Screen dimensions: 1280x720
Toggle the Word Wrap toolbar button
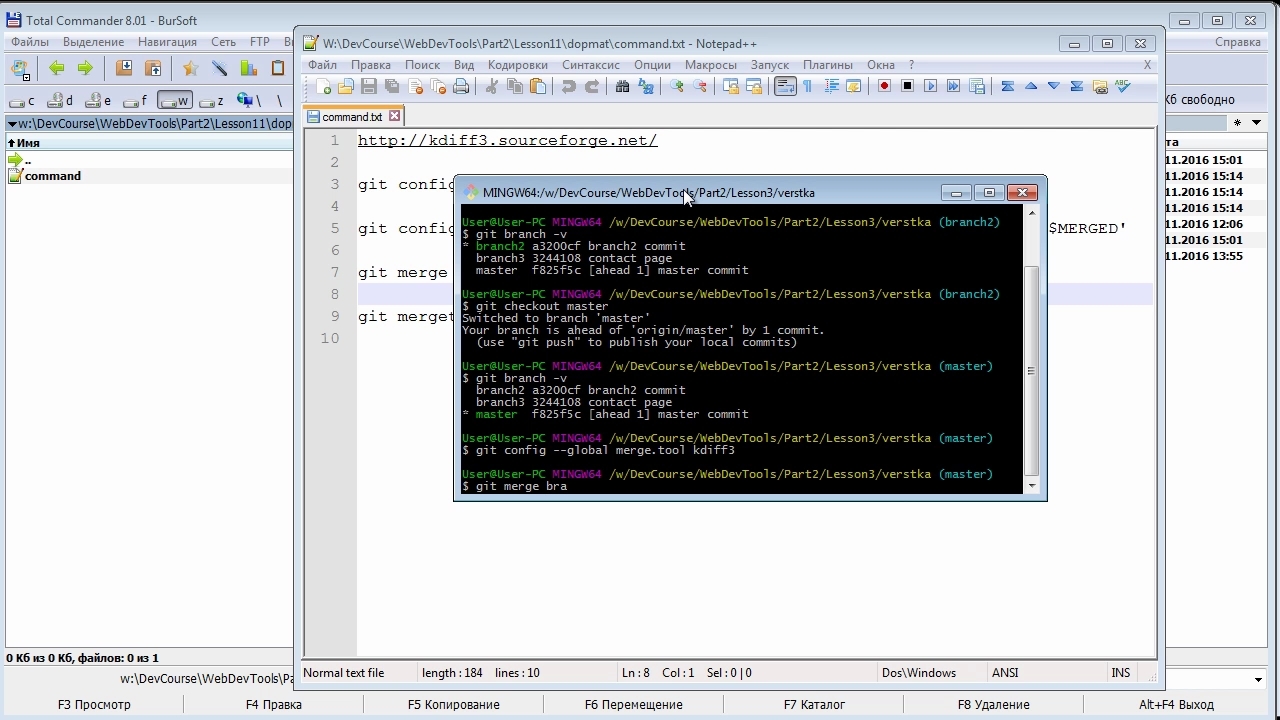(x=785, y=87)
